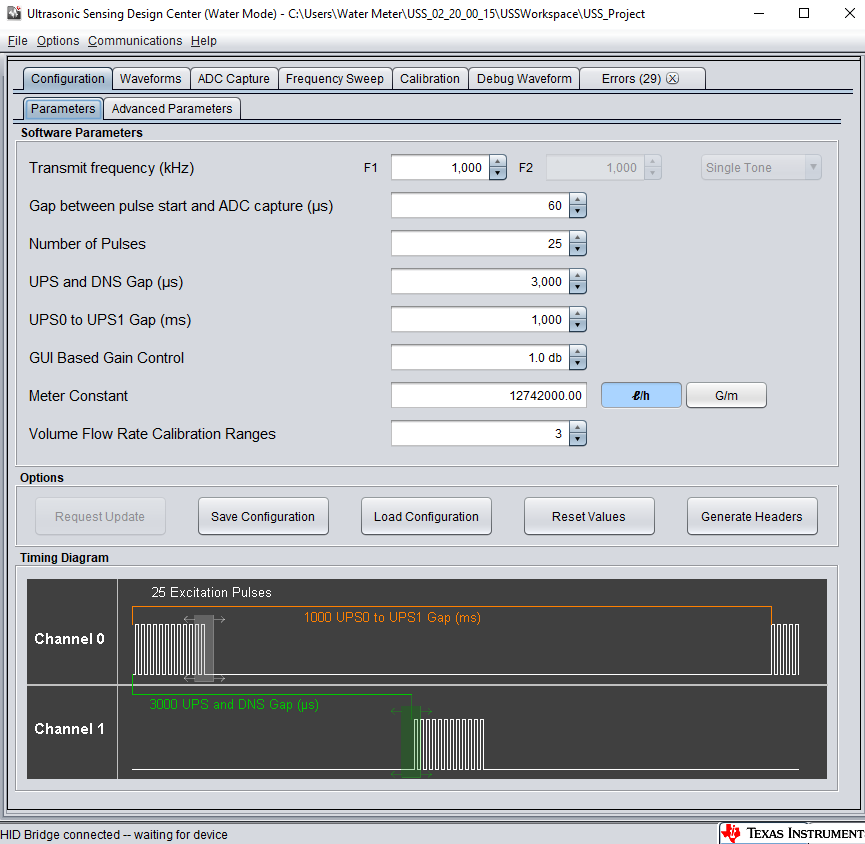Click the app icon in the title bar
This screenshot has height=844, width=865.
pos(14,13)
